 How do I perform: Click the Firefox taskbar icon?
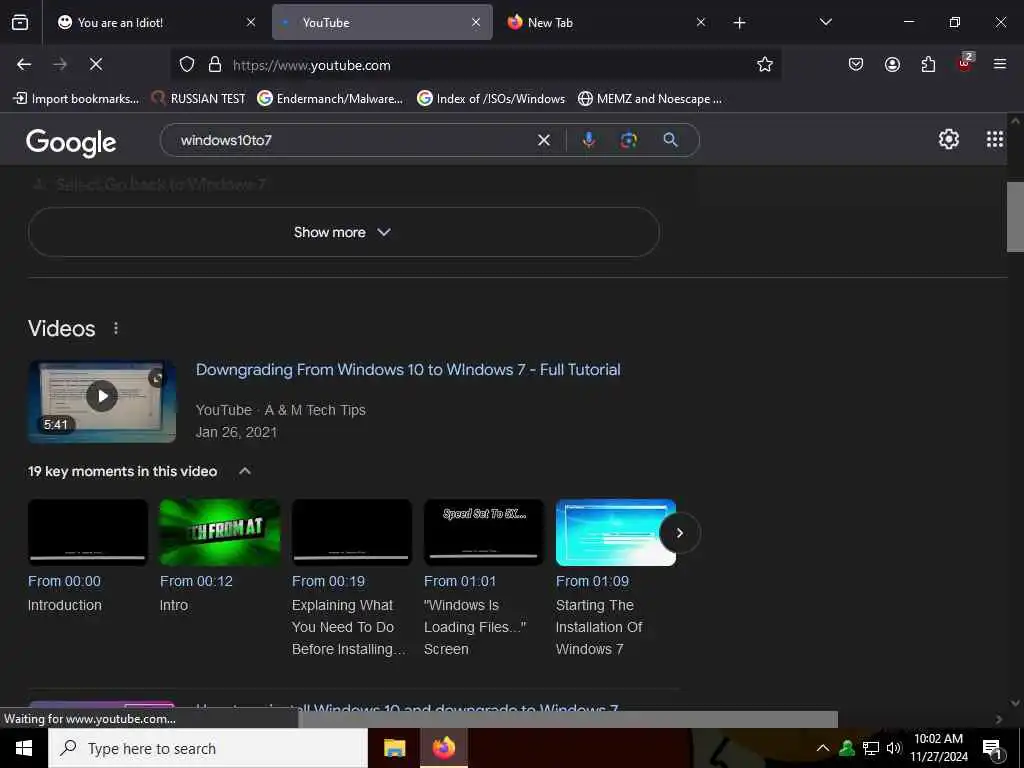click(444, 748)
